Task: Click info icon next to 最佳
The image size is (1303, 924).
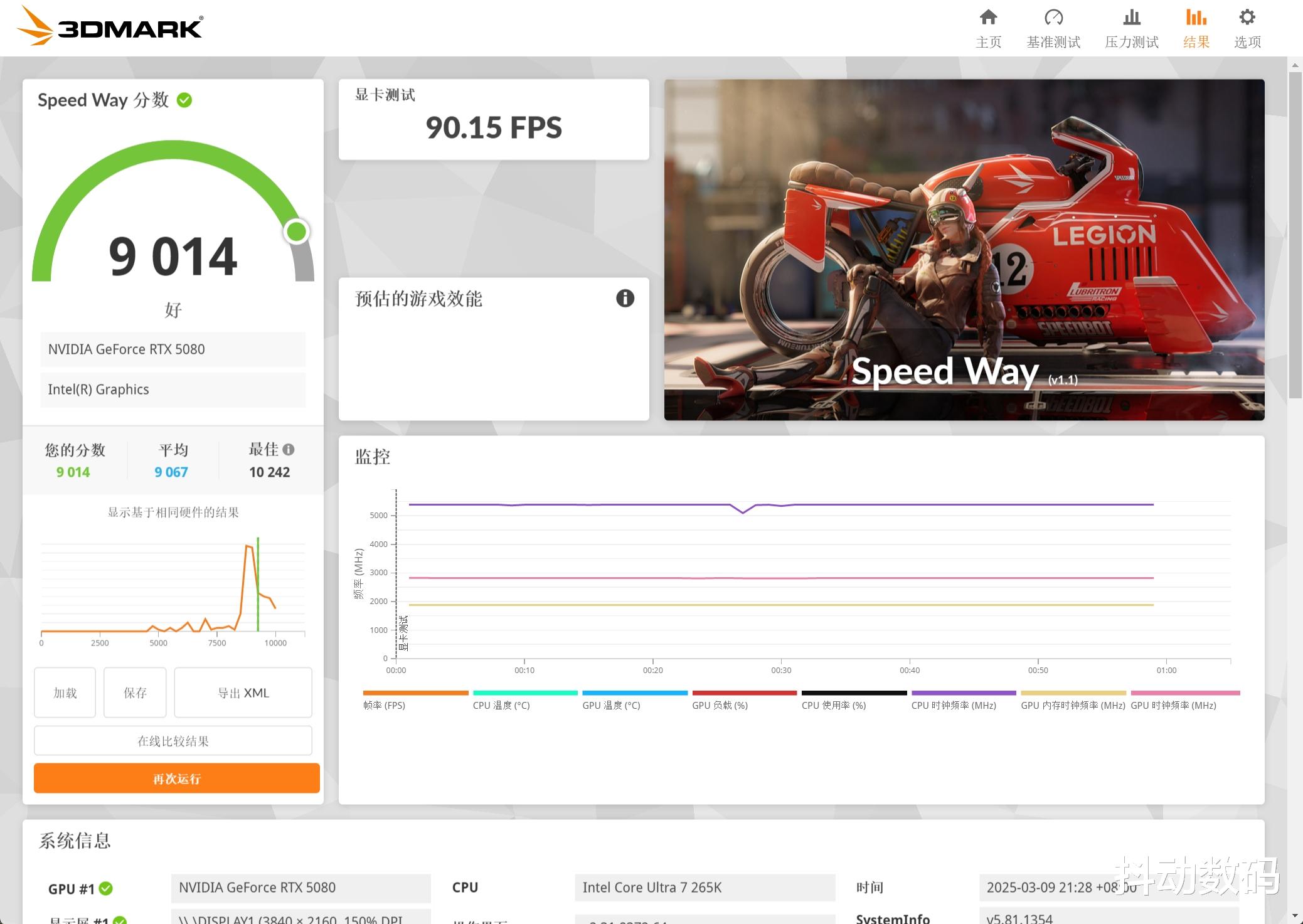Action: click(x=289, y=449)
